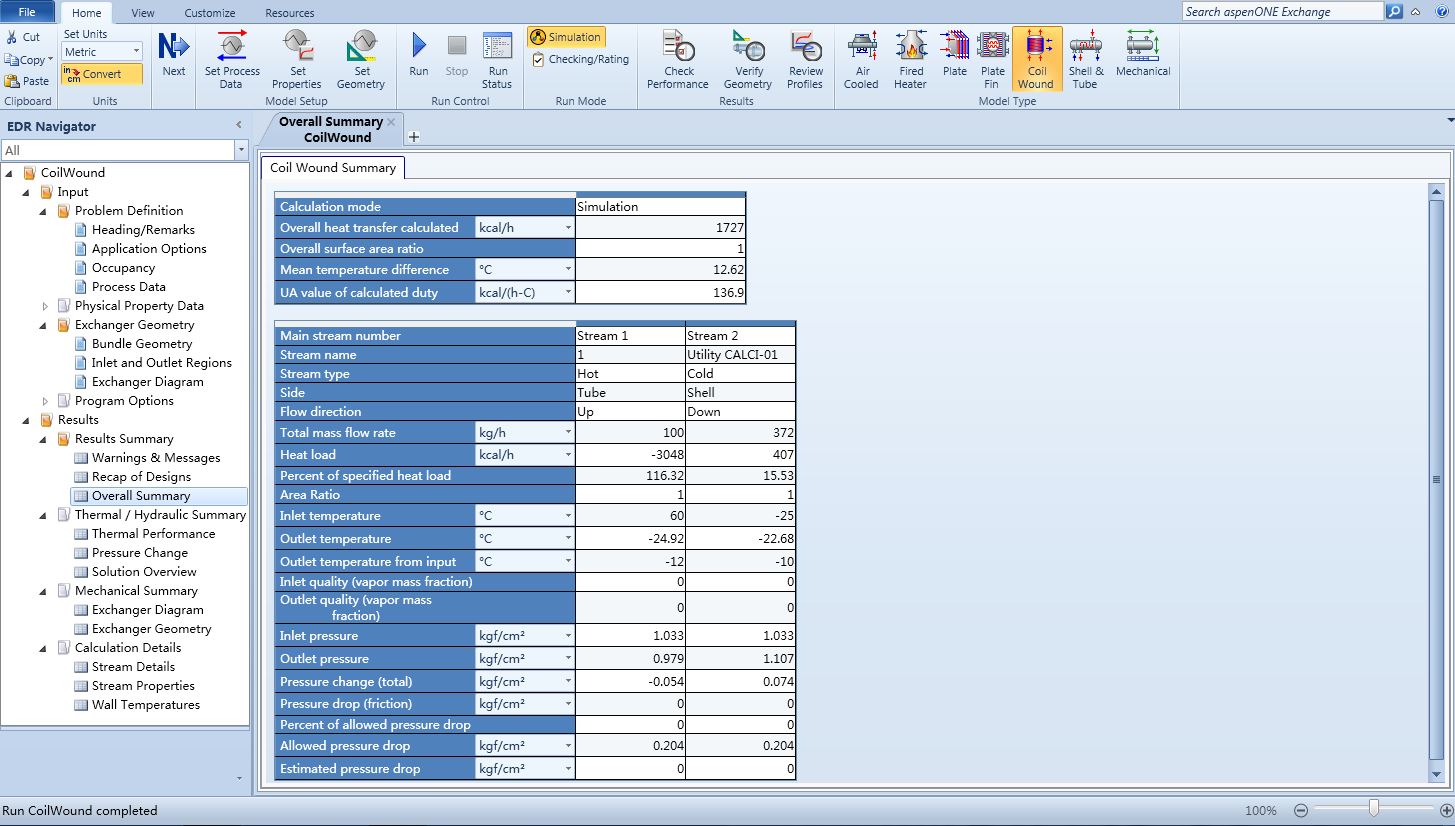Click the zoom out minus button
The image size is (1455, 826).
coord(1301,810)
